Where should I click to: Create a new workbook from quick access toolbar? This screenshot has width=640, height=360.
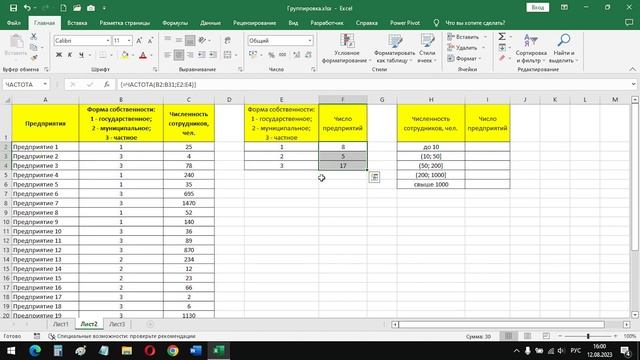point(63,8)
